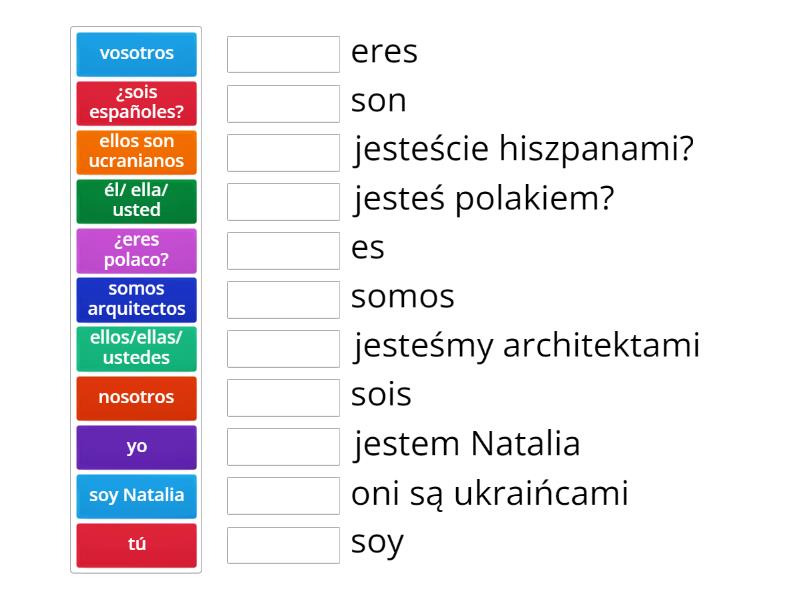The width and height of the screenshot is (800, 600).
Task: Click the blue 'vosotros' tile
Action: coord(136,54)
